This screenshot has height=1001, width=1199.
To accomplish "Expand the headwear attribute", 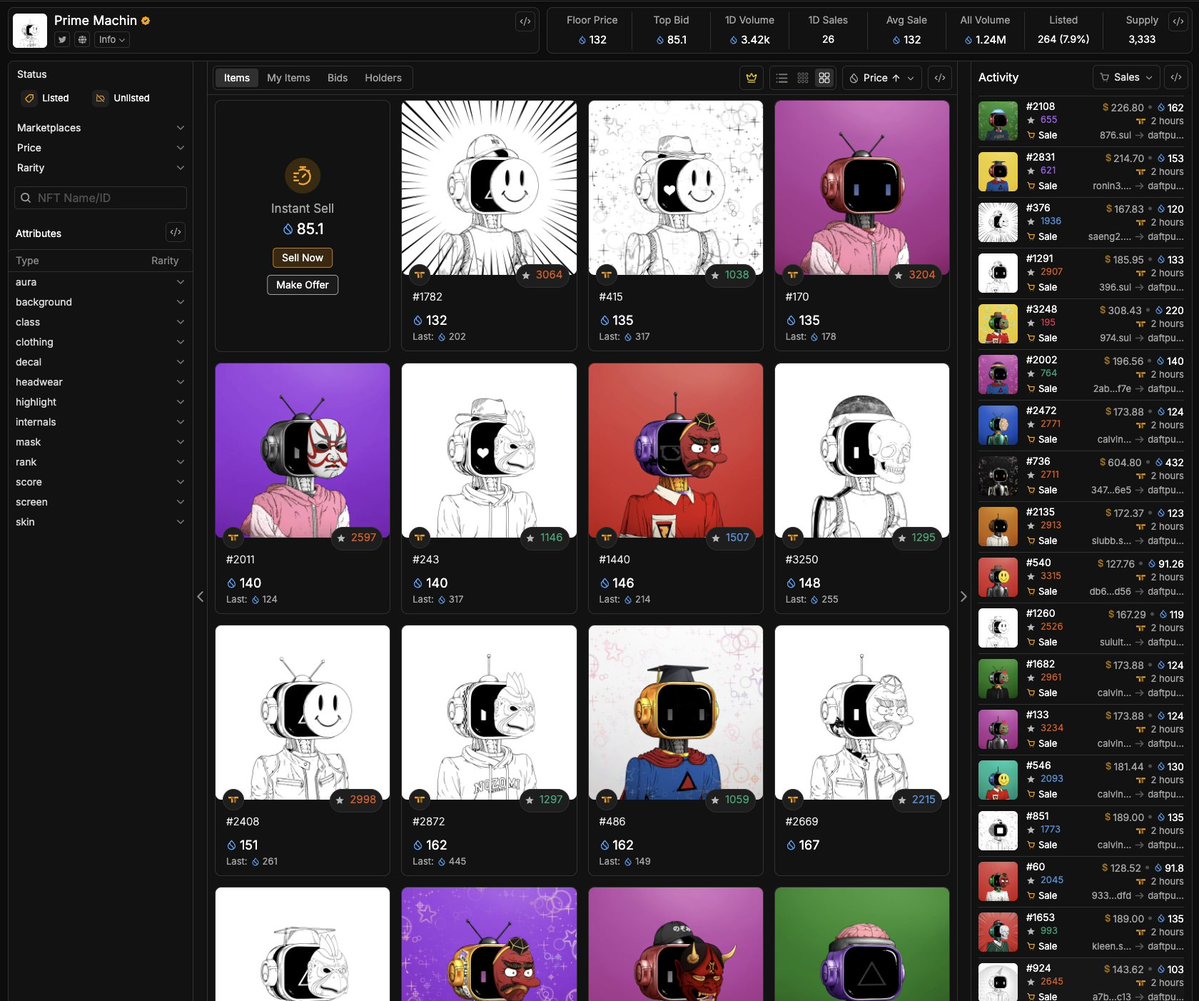I will pyautogui.click(x=100, y=382).
